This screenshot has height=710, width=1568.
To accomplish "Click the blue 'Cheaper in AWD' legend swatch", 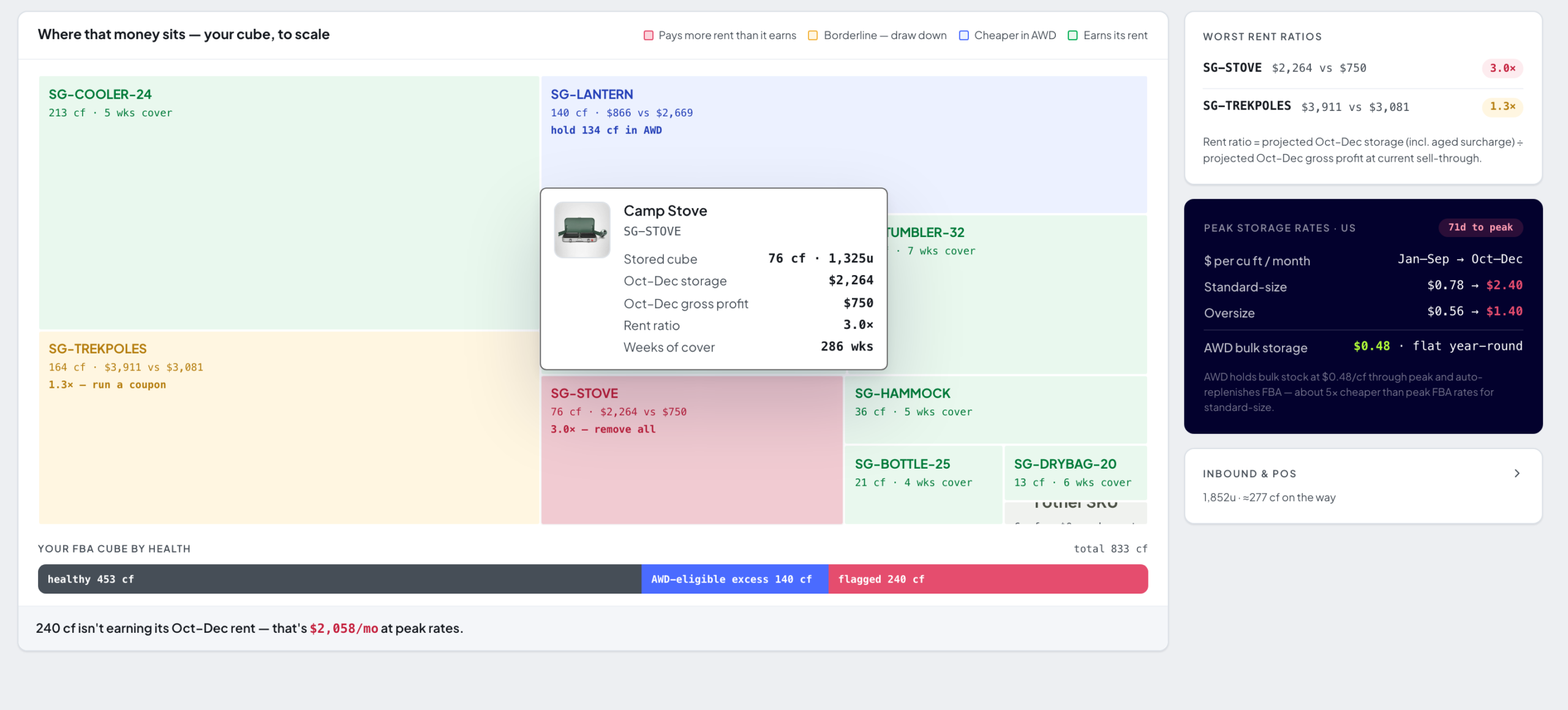I will tap(963, 36).
